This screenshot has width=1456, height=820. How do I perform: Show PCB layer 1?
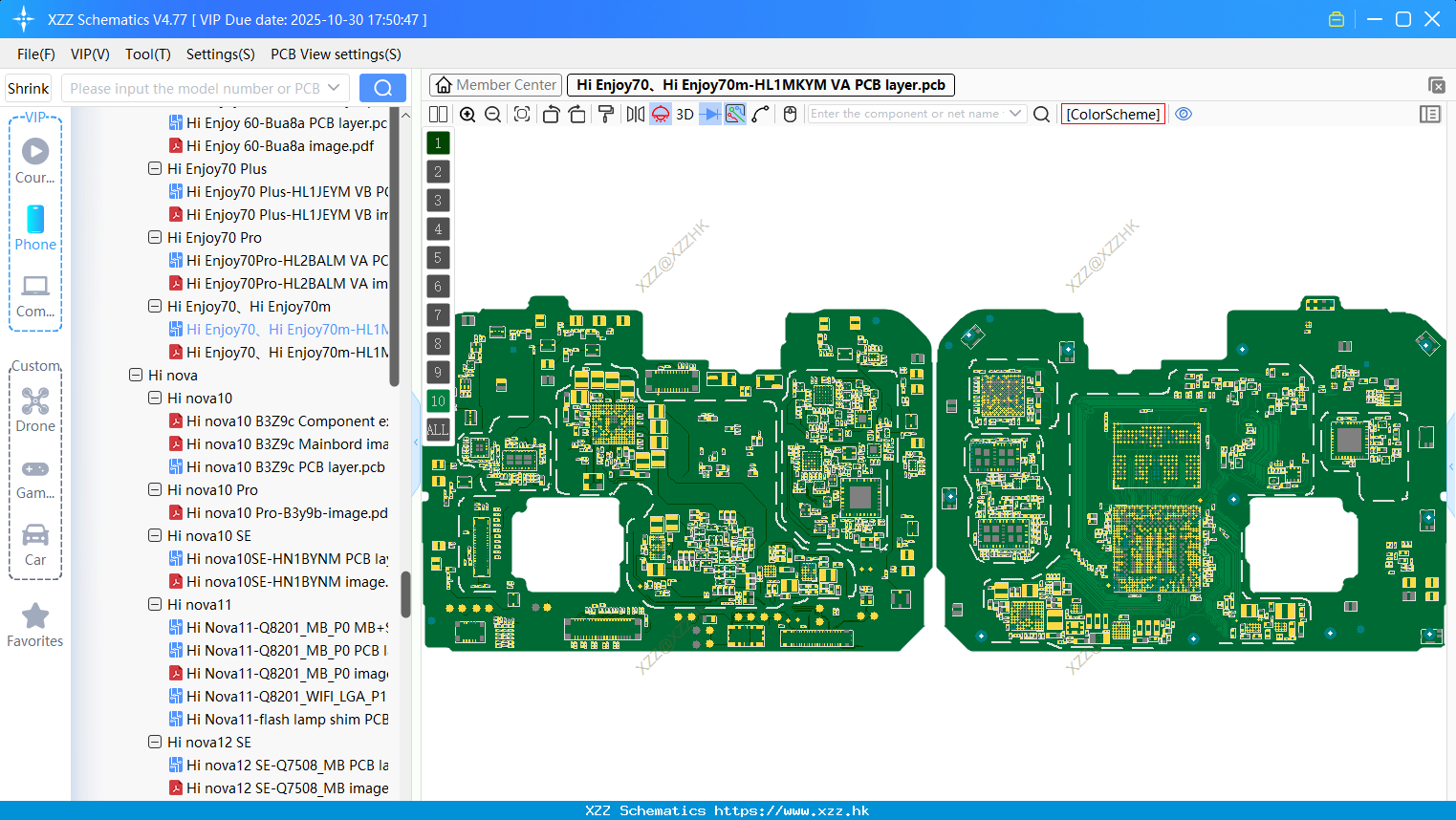tap(438, 143)
